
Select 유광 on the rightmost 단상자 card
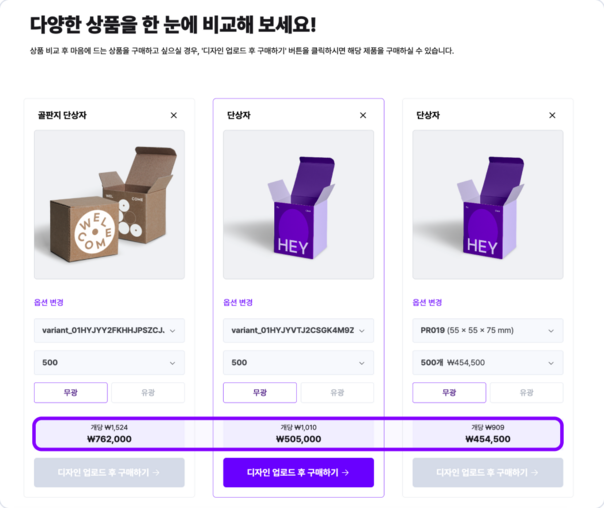pos(527,392)
